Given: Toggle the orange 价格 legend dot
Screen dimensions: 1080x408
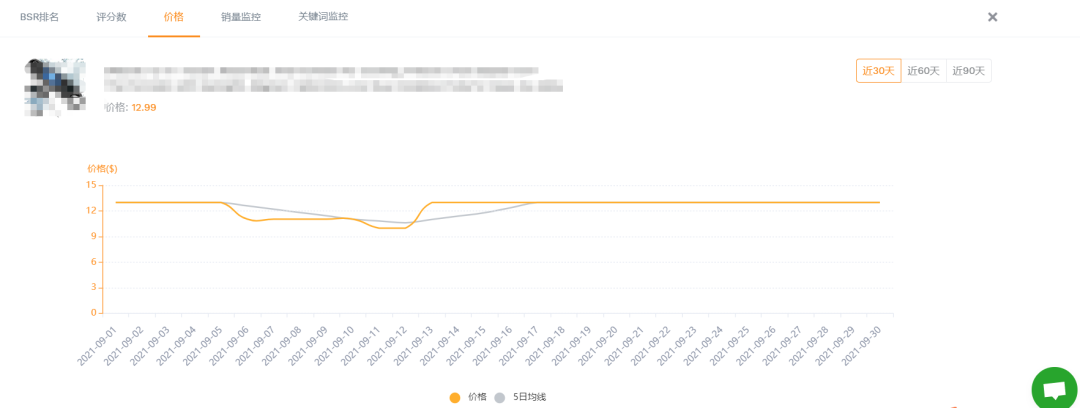Looking at the screenshot, I should point(455,397).
